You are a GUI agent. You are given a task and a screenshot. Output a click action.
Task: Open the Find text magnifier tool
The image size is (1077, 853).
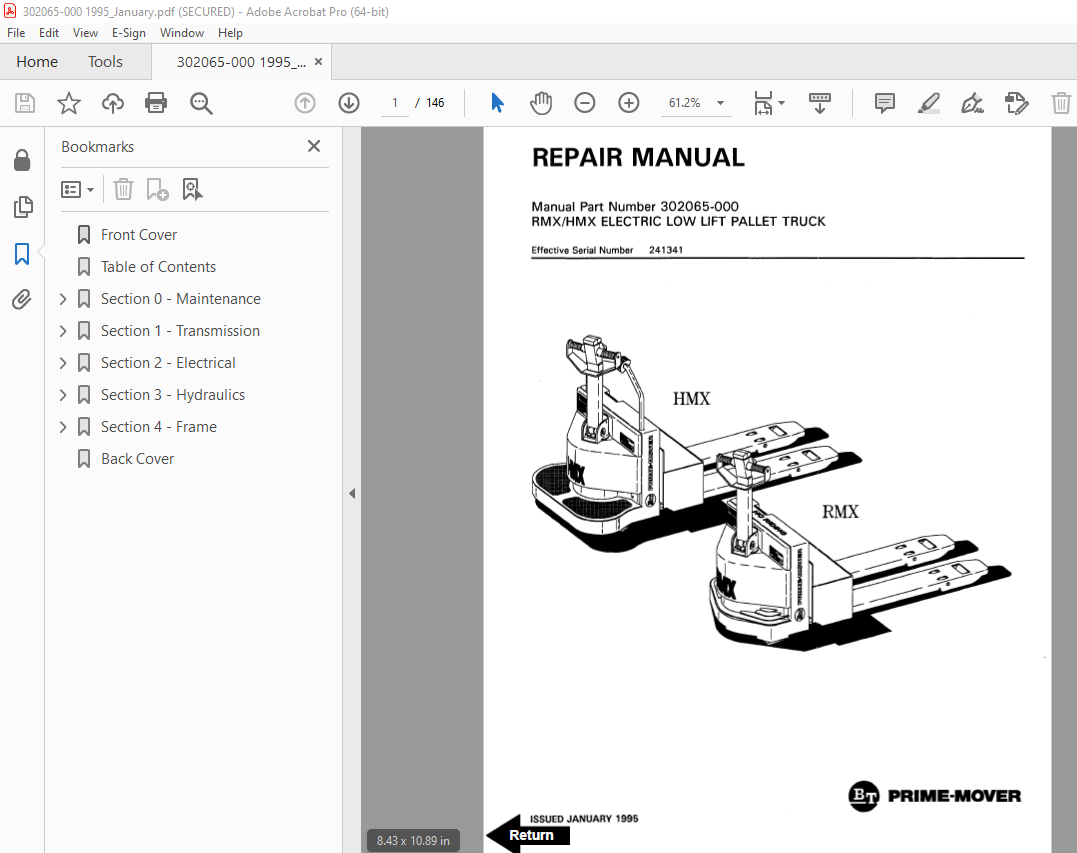[201, 103]
